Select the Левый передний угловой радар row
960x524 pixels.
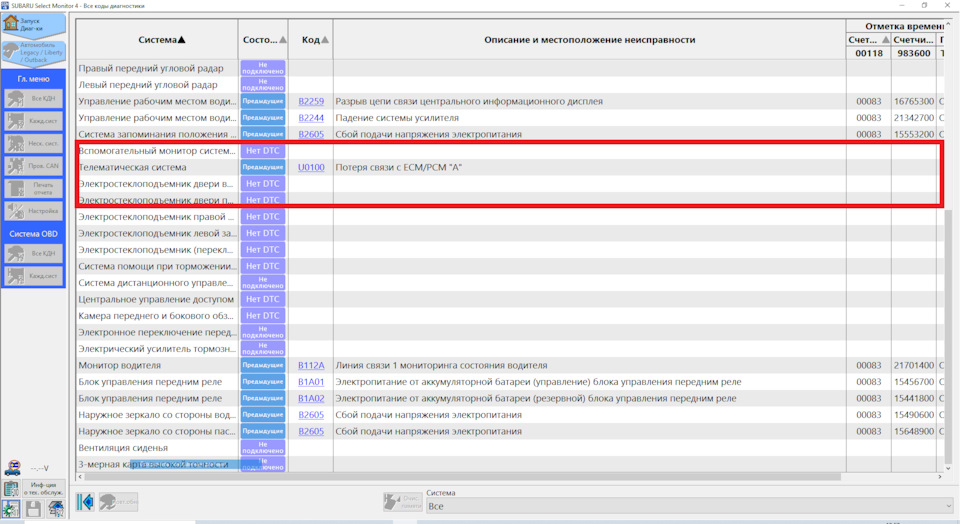(x=509, y=84)
